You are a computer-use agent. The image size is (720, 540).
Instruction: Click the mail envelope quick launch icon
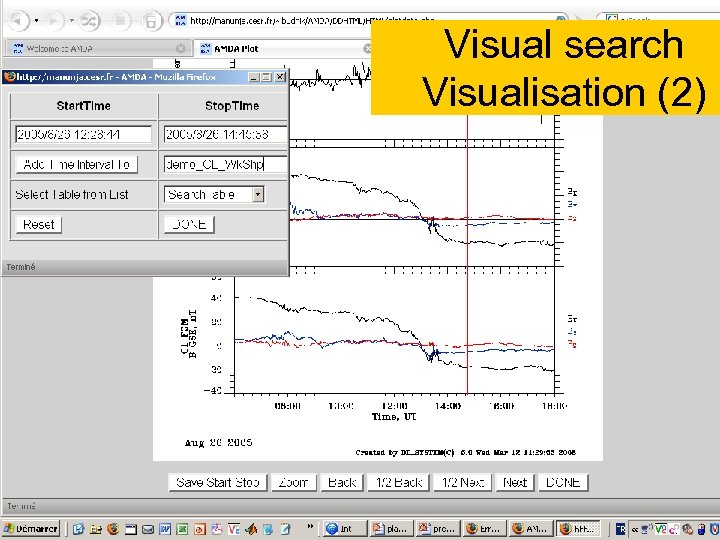coord(147,529)
